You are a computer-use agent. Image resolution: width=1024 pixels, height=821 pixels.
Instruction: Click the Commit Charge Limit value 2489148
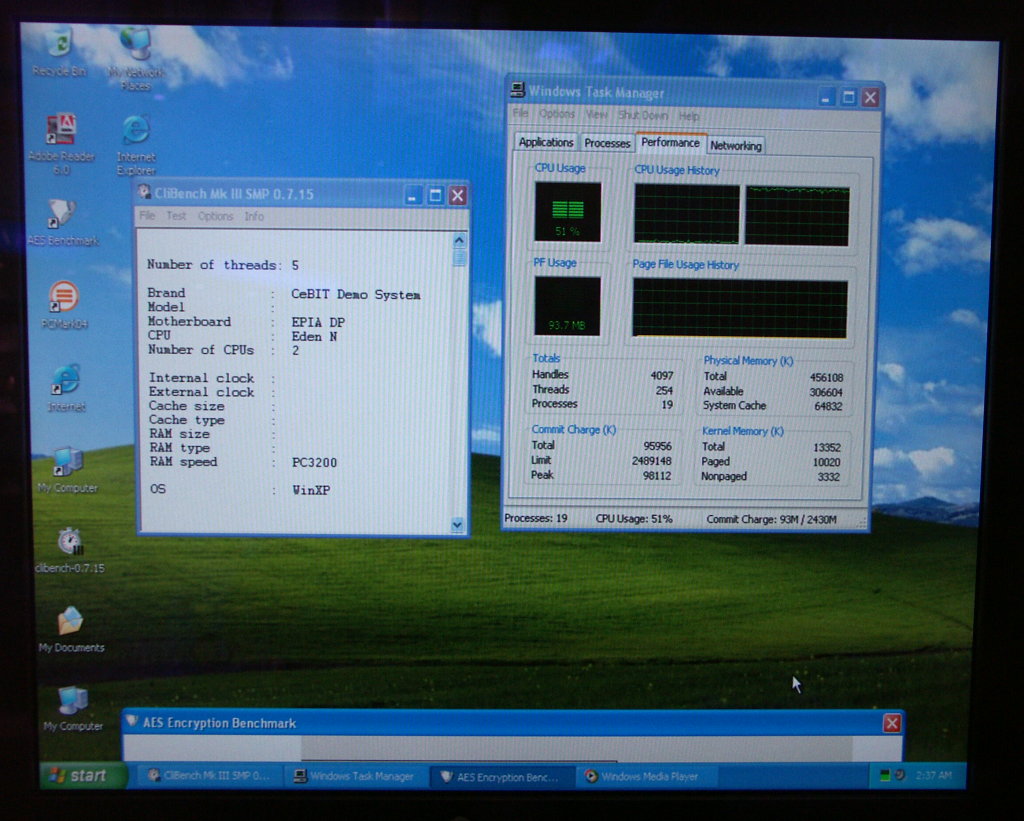pos(652,460)
